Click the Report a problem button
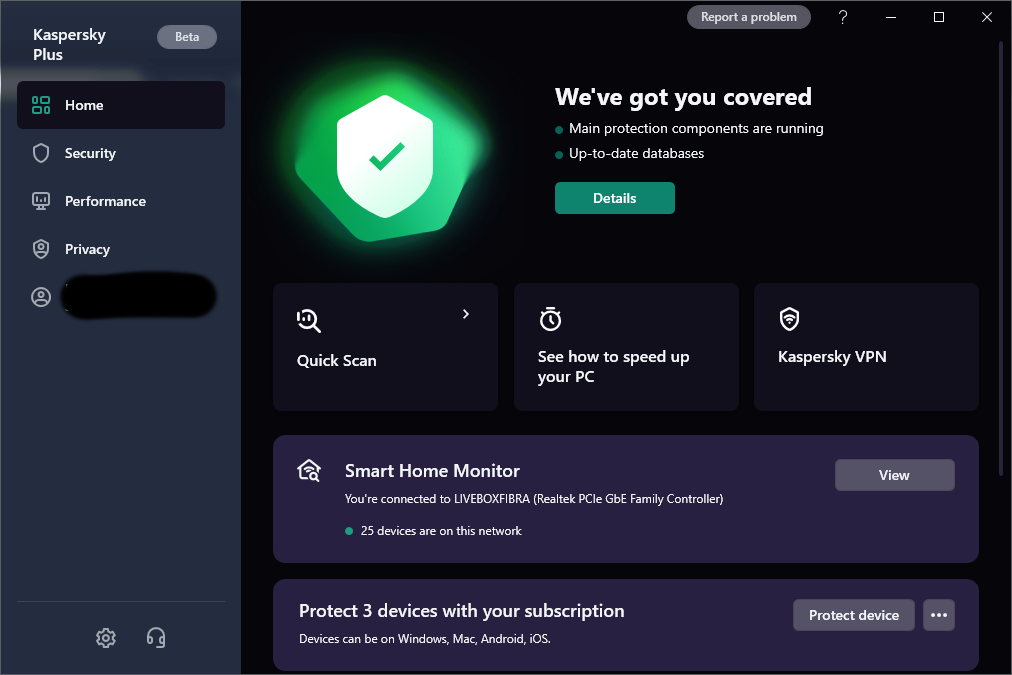 749,17
